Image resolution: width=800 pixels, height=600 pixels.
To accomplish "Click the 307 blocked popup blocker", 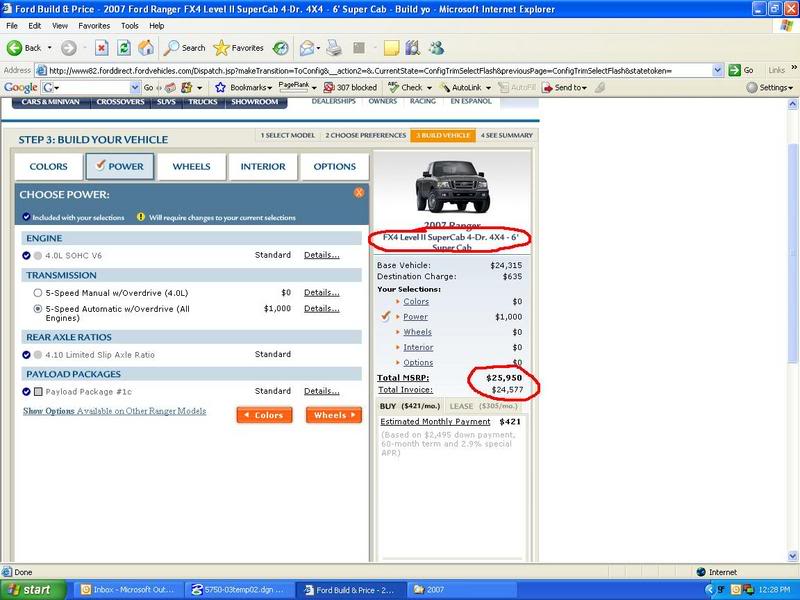I will click(x=351, y=87).
